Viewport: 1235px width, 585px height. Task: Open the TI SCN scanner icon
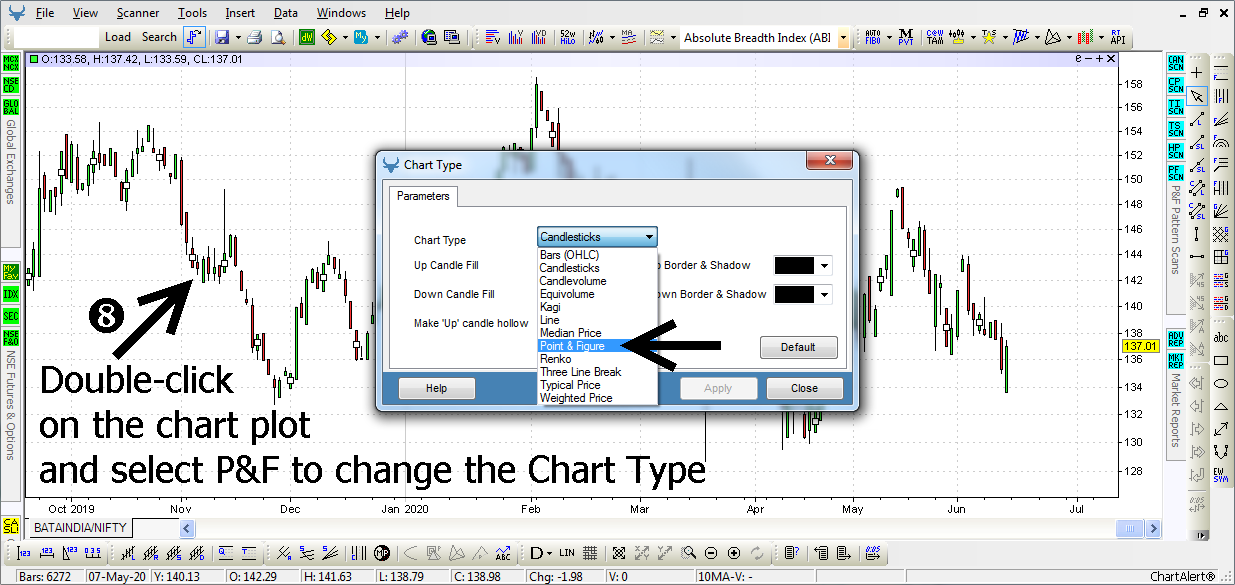(x=1175, y=106)
